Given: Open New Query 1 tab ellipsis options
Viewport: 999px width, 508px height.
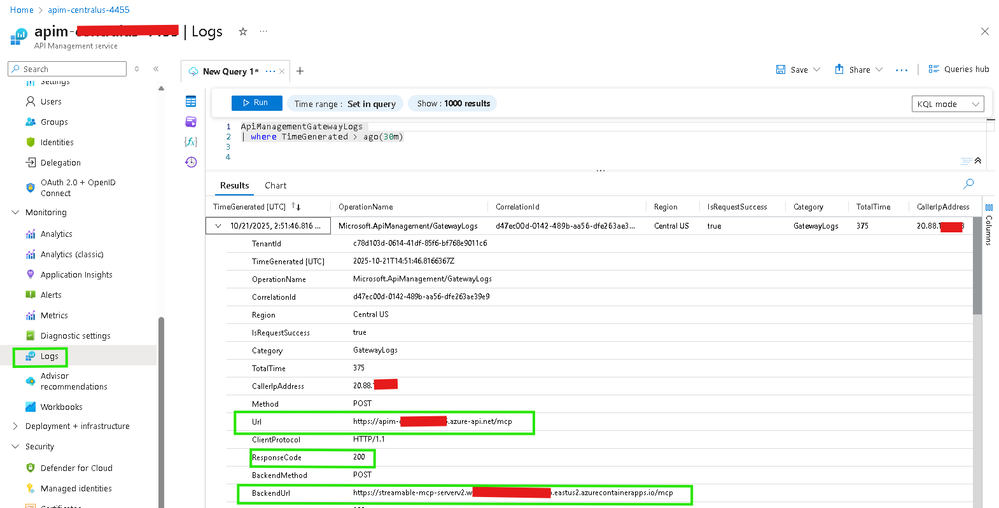Looking at the screenshot, I should coord(270,71).
